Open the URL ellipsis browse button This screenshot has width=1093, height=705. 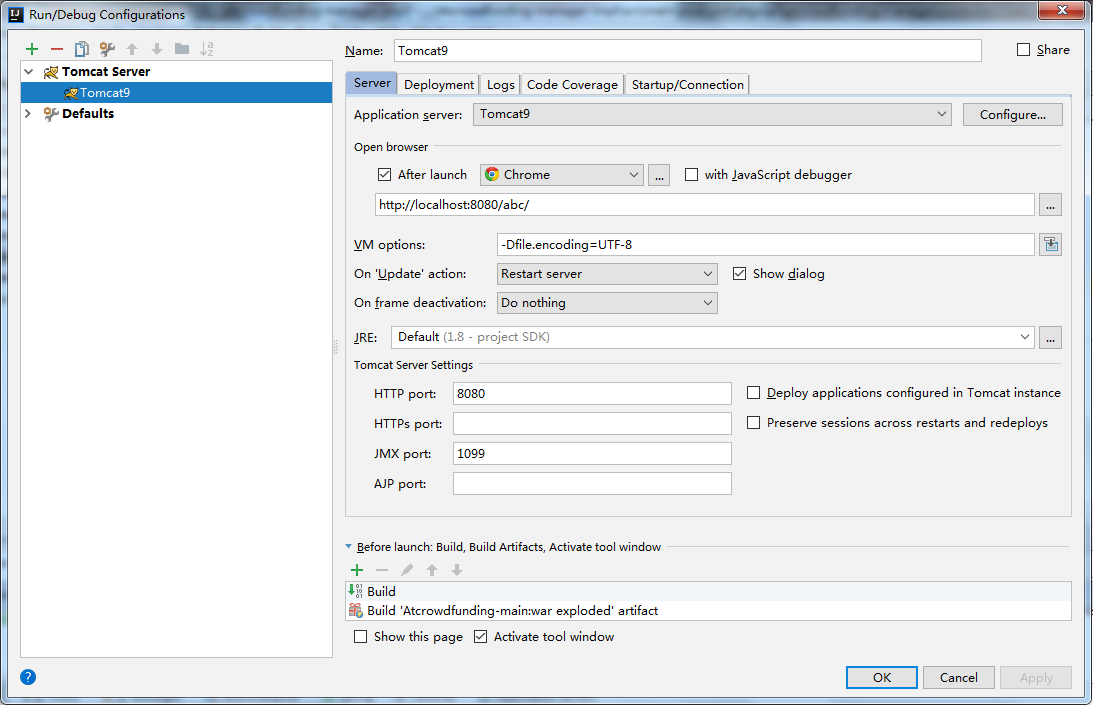click(1050, 205)
